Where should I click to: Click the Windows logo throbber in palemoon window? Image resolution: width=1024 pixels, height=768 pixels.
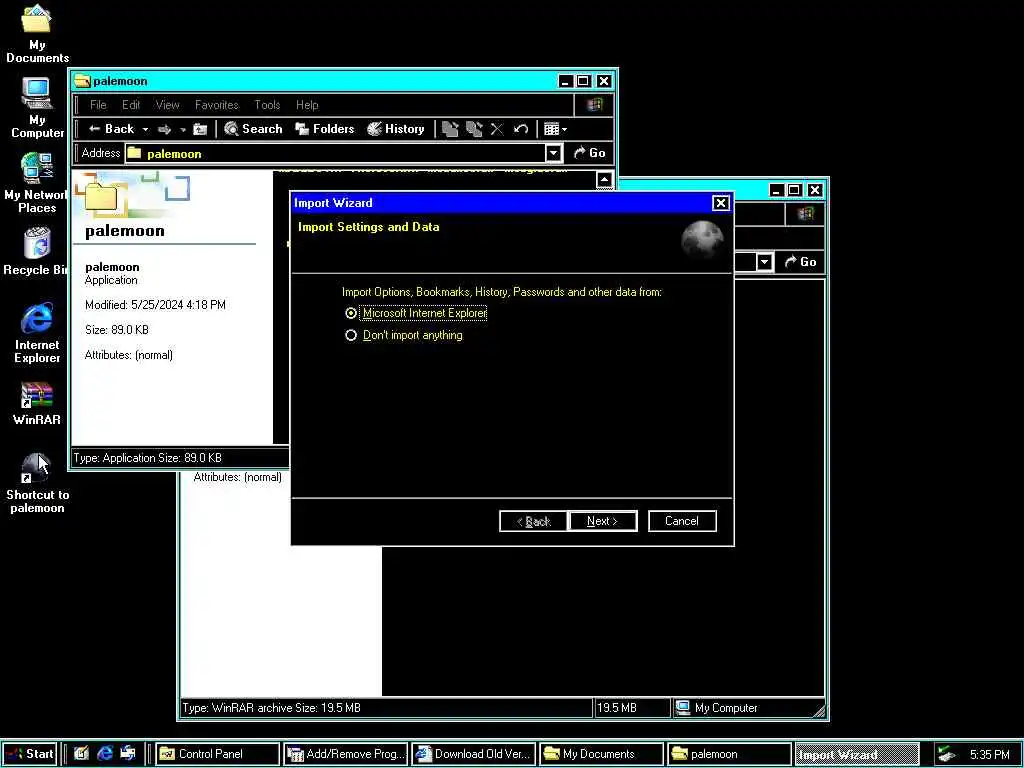(x=594, y=104)
